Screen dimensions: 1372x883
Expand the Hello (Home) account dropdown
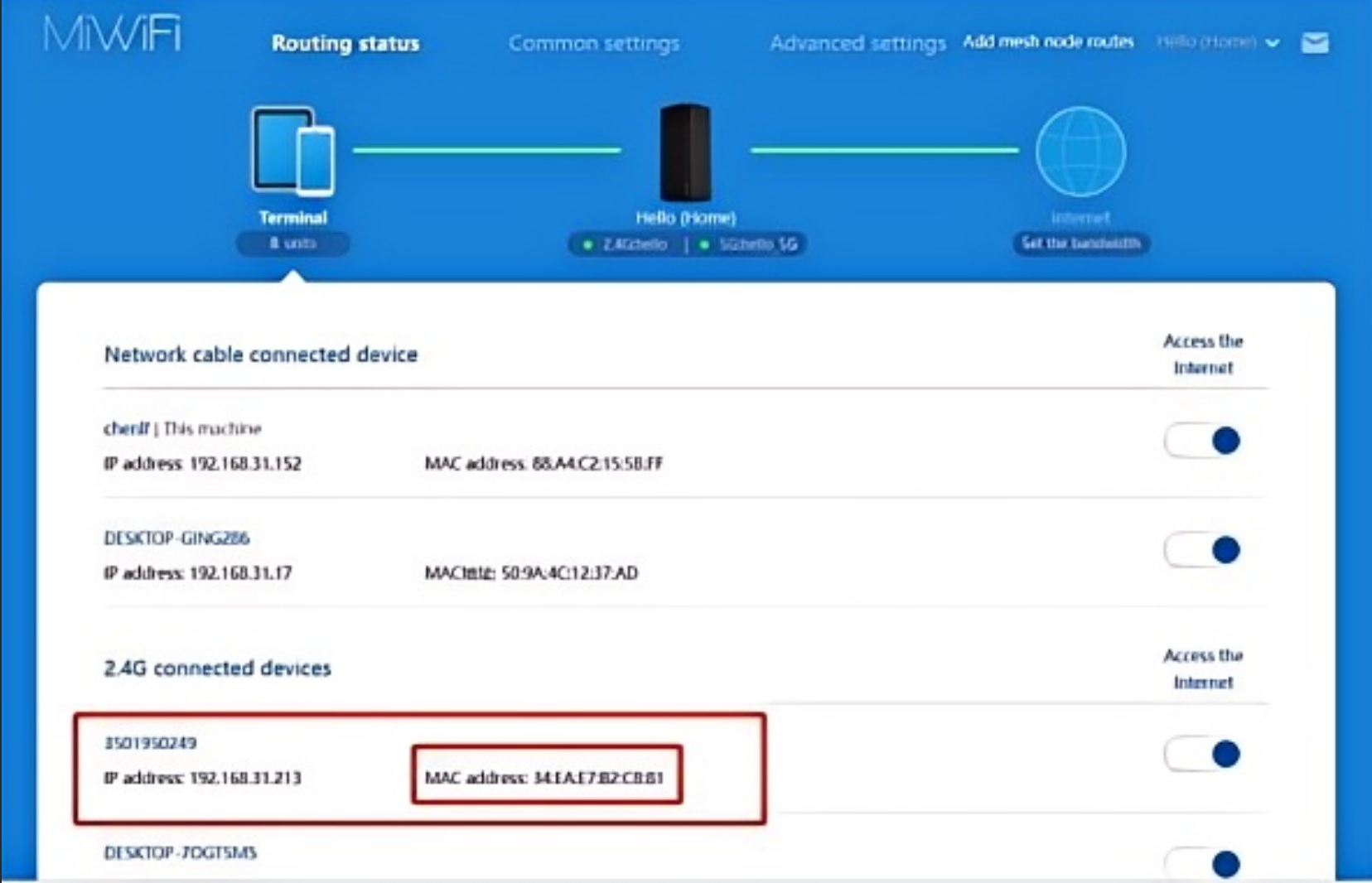(x=1217, y=42)
